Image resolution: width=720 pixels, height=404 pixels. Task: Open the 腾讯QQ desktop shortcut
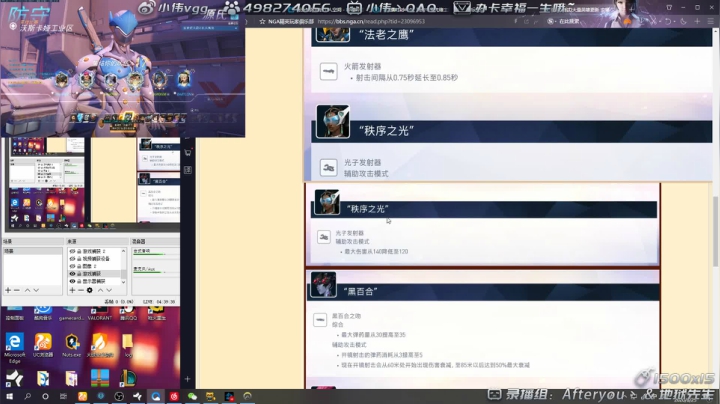pyautogui.click(x=128, y=314)
